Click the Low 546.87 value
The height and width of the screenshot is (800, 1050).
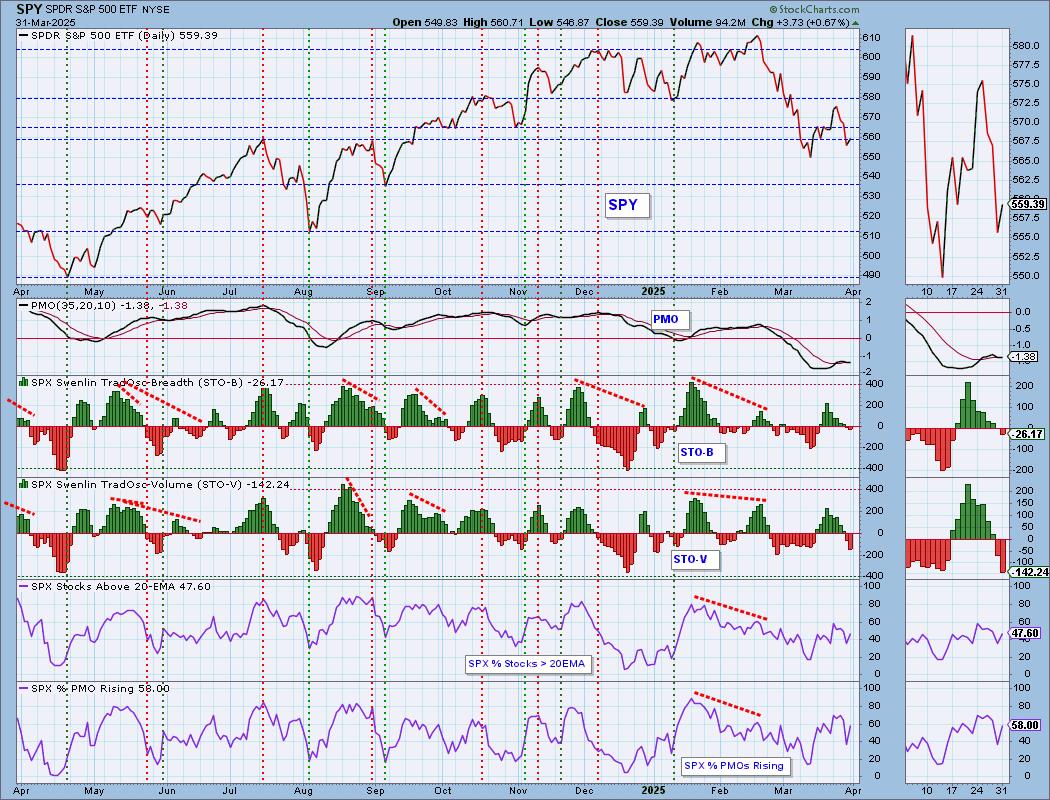[x=558, y=22]
